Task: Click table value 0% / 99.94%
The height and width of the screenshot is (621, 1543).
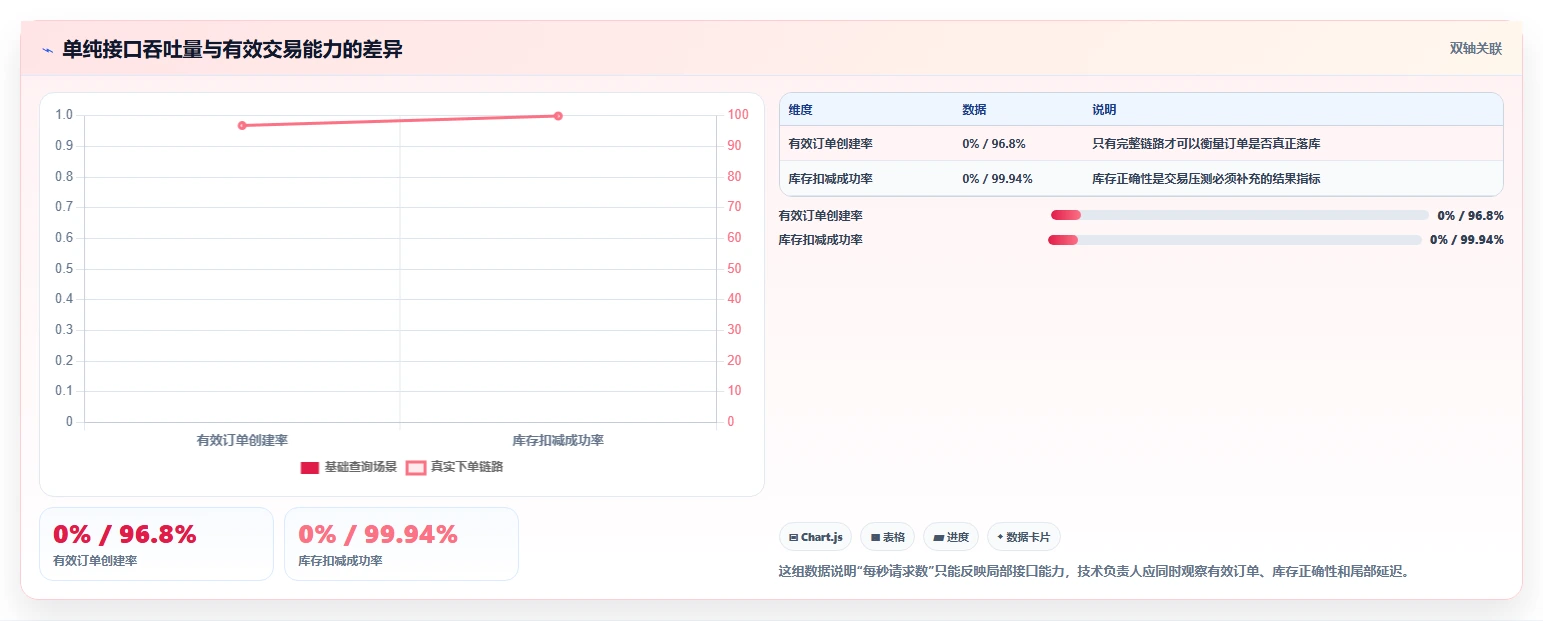Action: [x=997, y=179]
